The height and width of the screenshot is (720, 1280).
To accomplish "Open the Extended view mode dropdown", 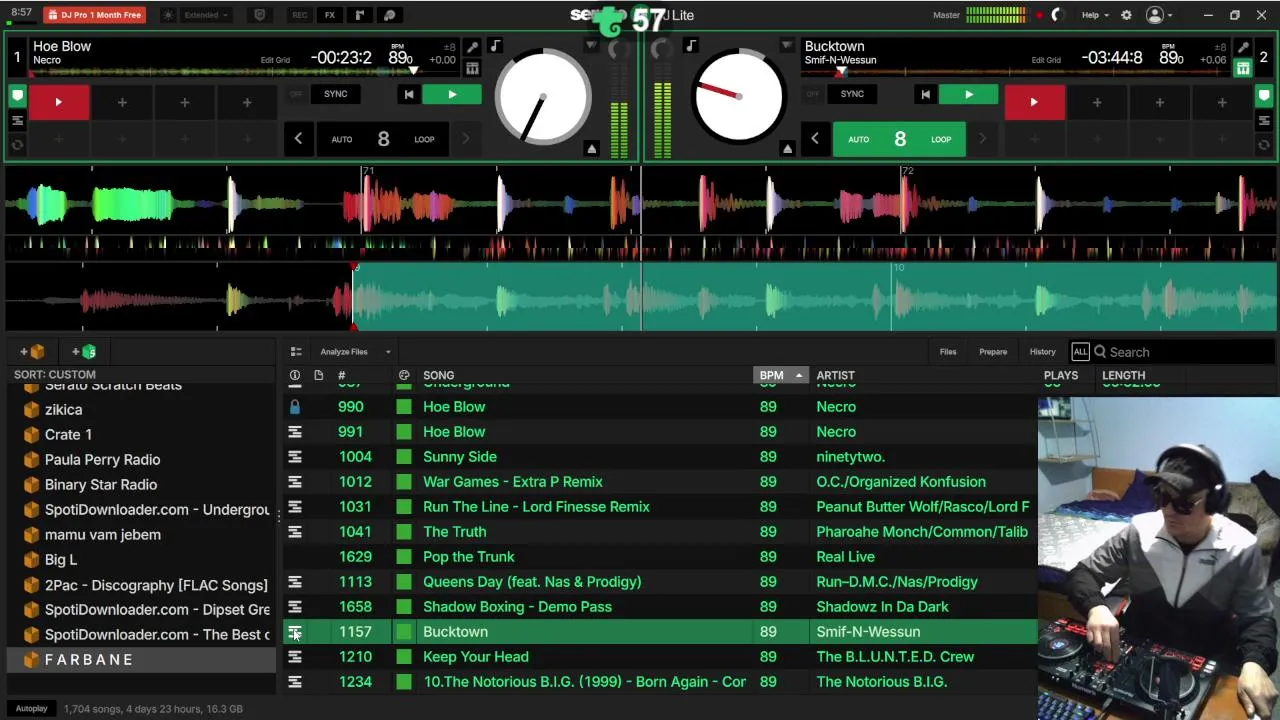I will tap(203, 15).
